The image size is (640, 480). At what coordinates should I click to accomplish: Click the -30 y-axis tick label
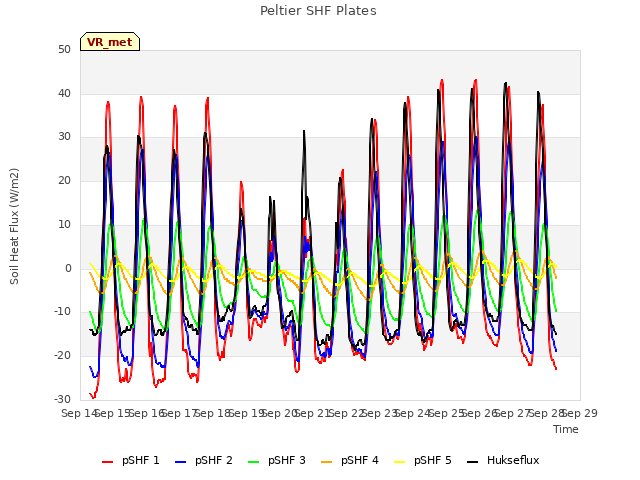click(x=62, y=399)
